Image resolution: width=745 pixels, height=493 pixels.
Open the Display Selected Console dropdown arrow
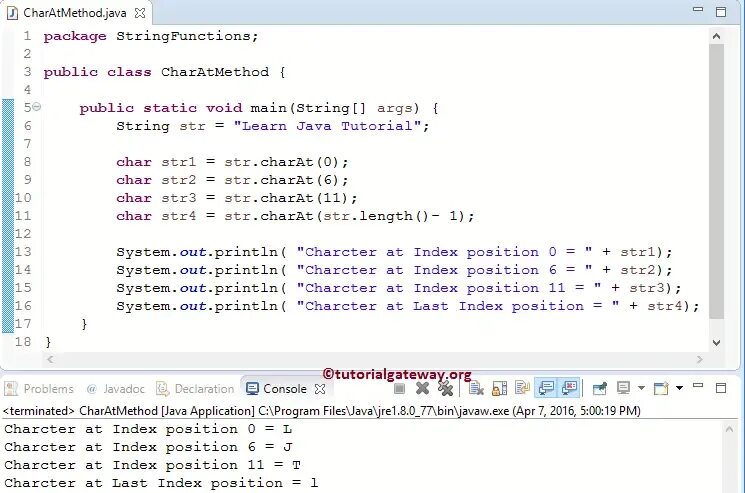641,389
